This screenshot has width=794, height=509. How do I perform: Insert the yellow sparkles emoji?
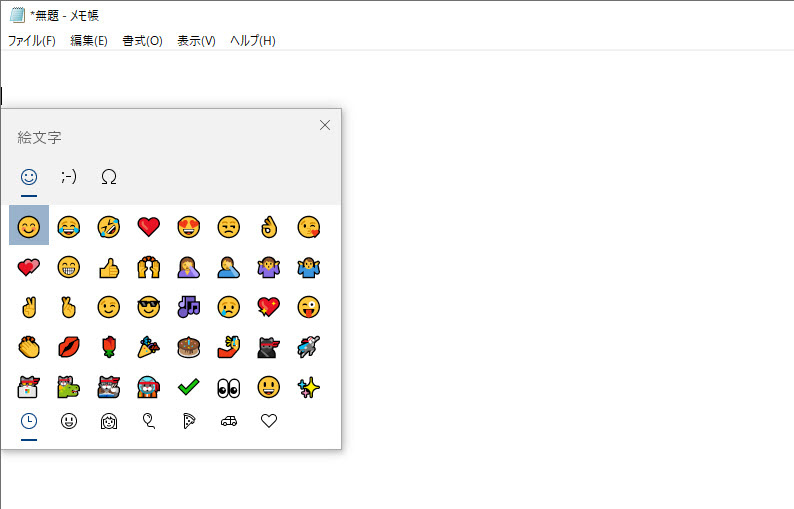tap(308, 387)
